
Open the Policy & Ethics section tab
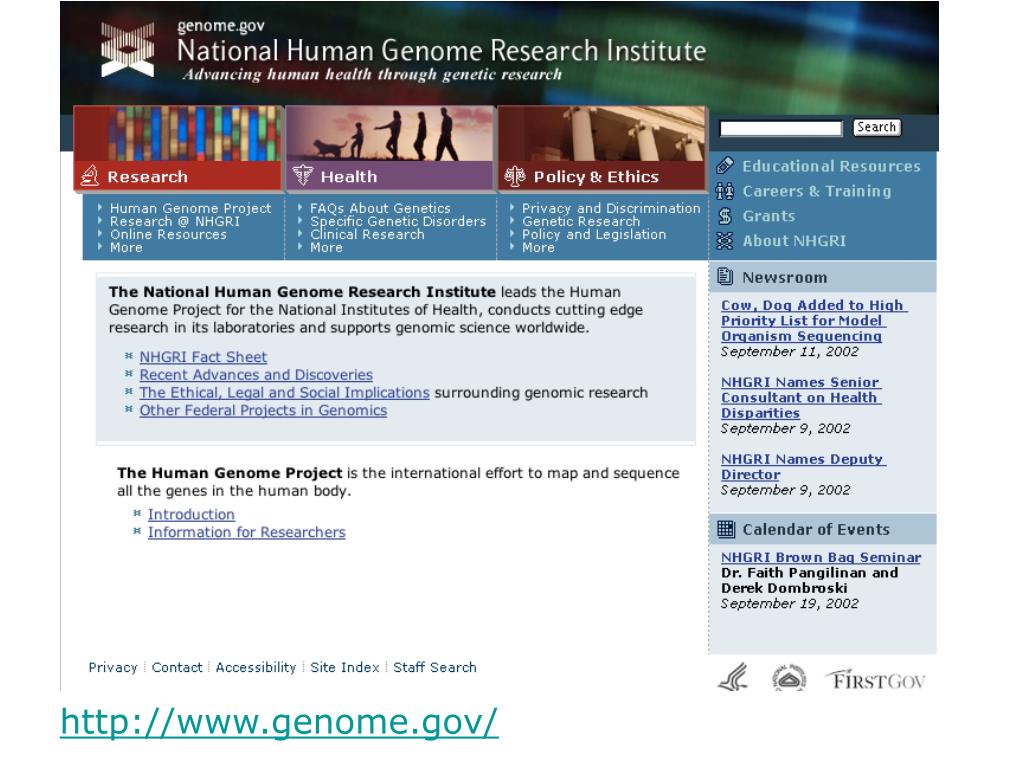click(602, 176)
